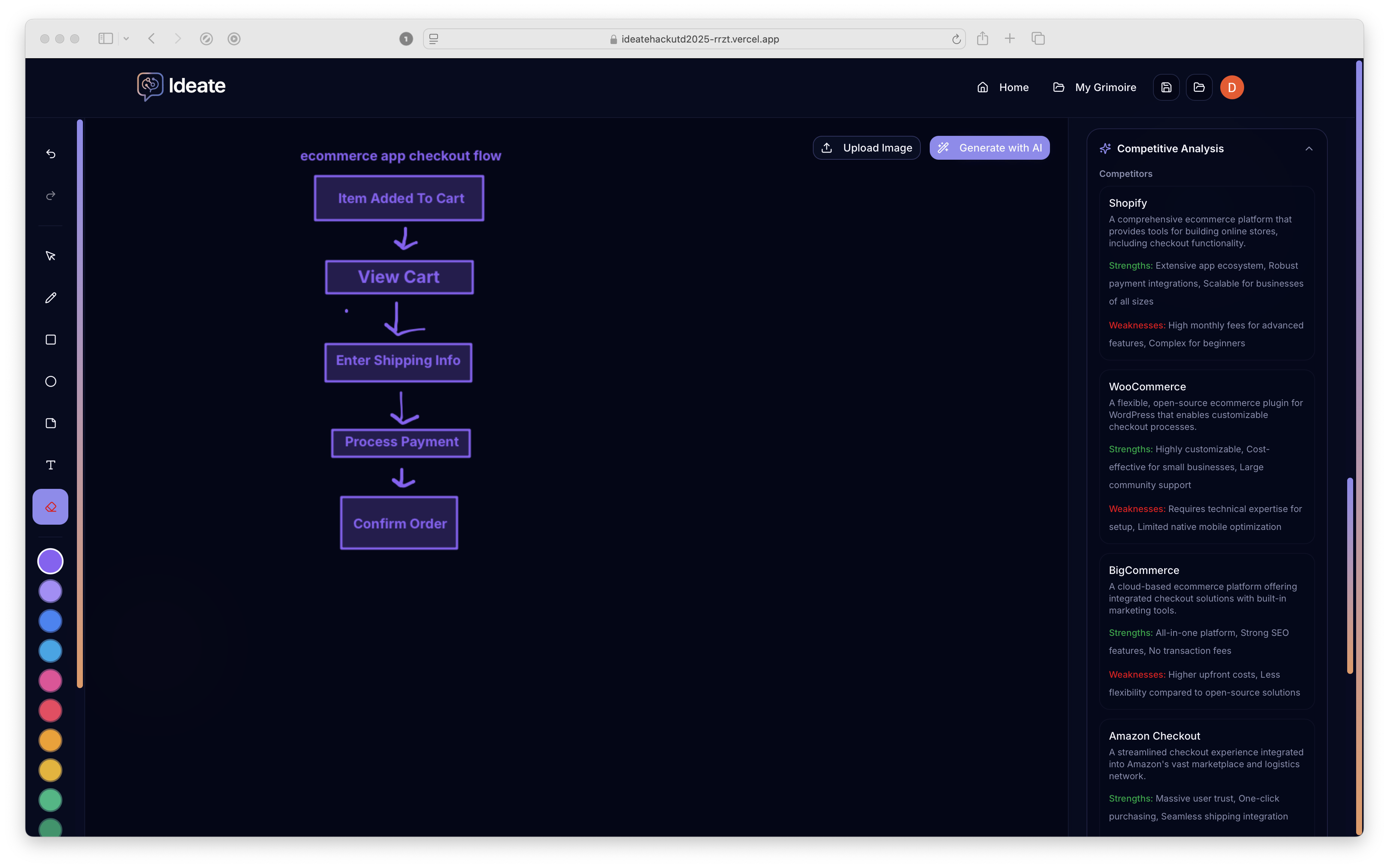Screen dimensions: 1389x868
Task: Click the undo arrow icon
Action: coord(50,154)
